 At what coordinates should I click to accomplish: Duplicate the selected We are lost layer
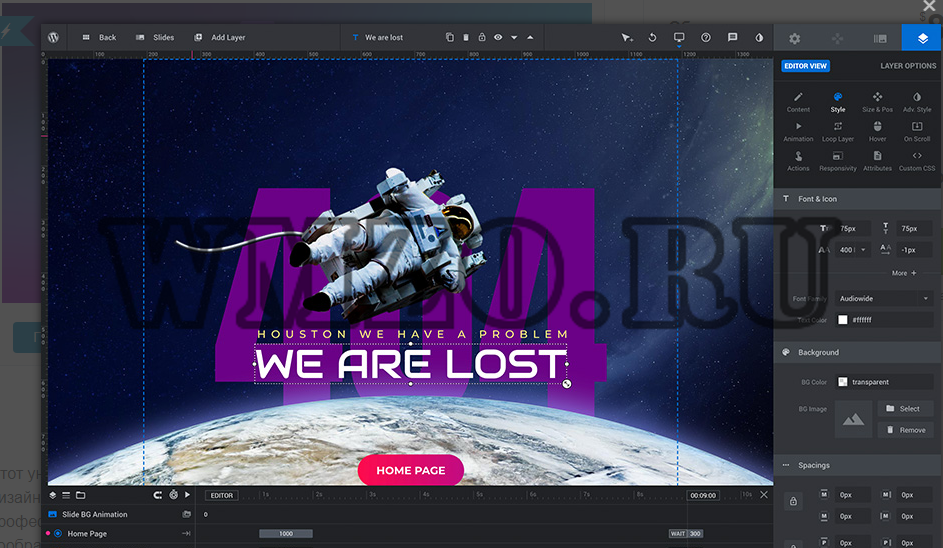(449, 37)
